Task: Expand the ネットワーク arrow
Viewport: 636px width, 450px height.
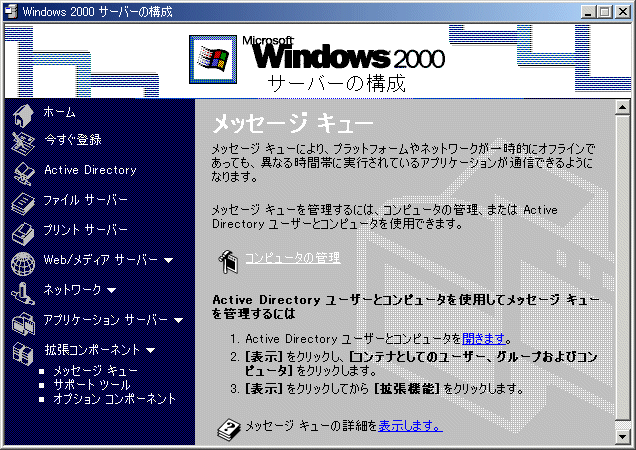Action: [x=112, y=290]
